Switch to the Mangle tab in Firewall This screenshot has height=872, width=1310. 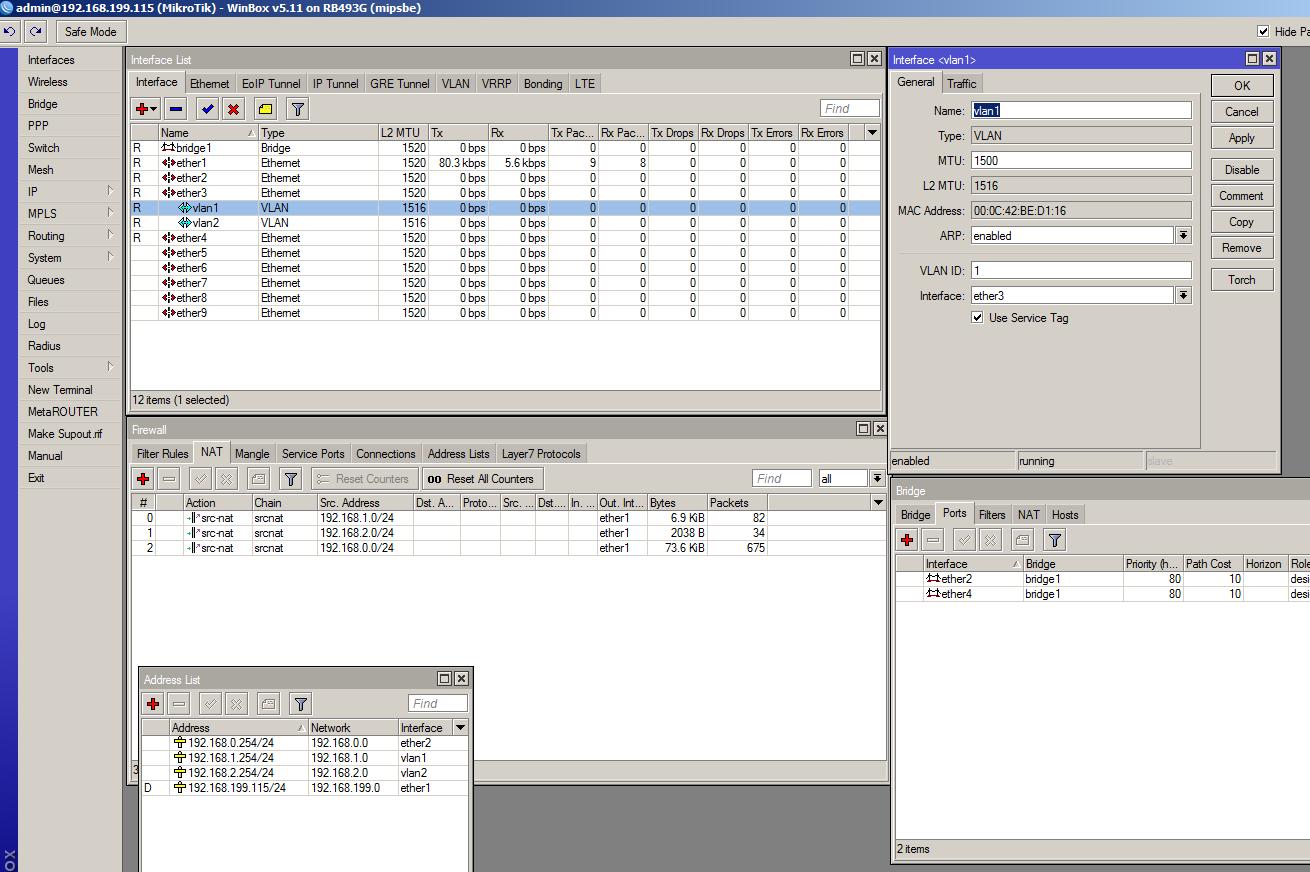click(252, 454)
